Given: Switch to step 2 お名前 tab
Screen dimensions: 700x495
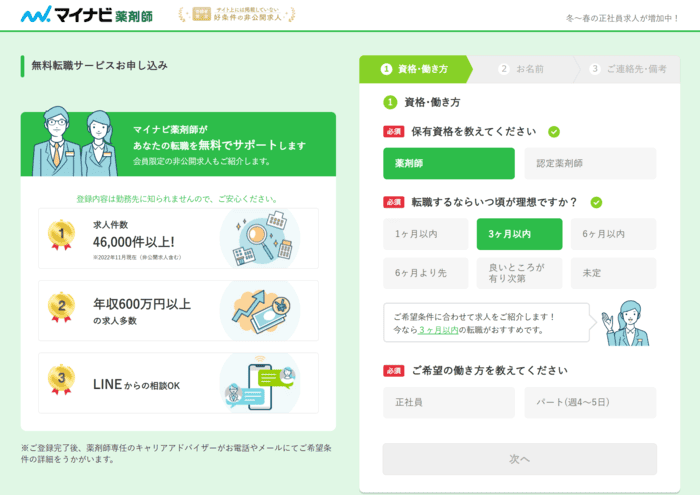Looking at the screenshot, I should pos(522,69).
